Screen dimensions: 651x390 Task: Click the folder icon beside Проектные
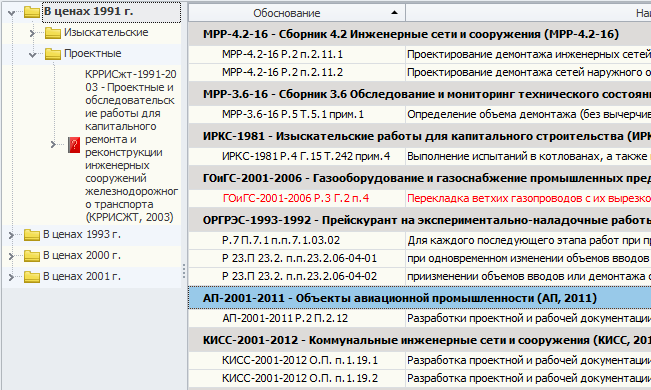click(53, 54)
